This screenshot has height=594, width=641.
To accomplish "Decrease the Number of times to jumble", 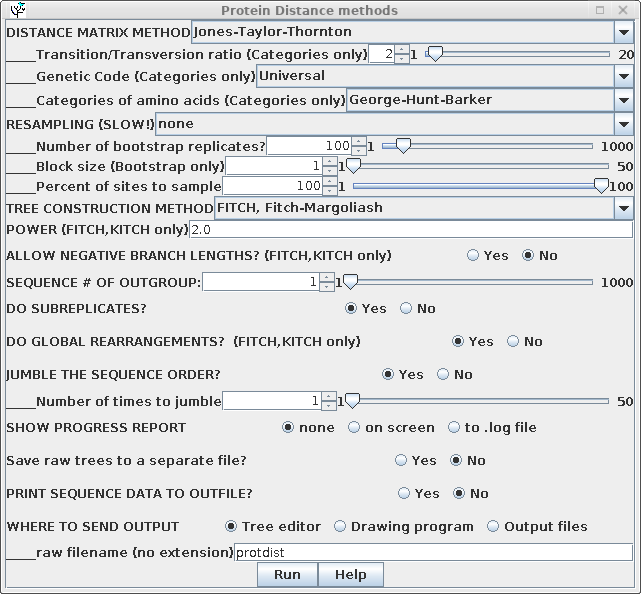I will click(x=328, y=406).
